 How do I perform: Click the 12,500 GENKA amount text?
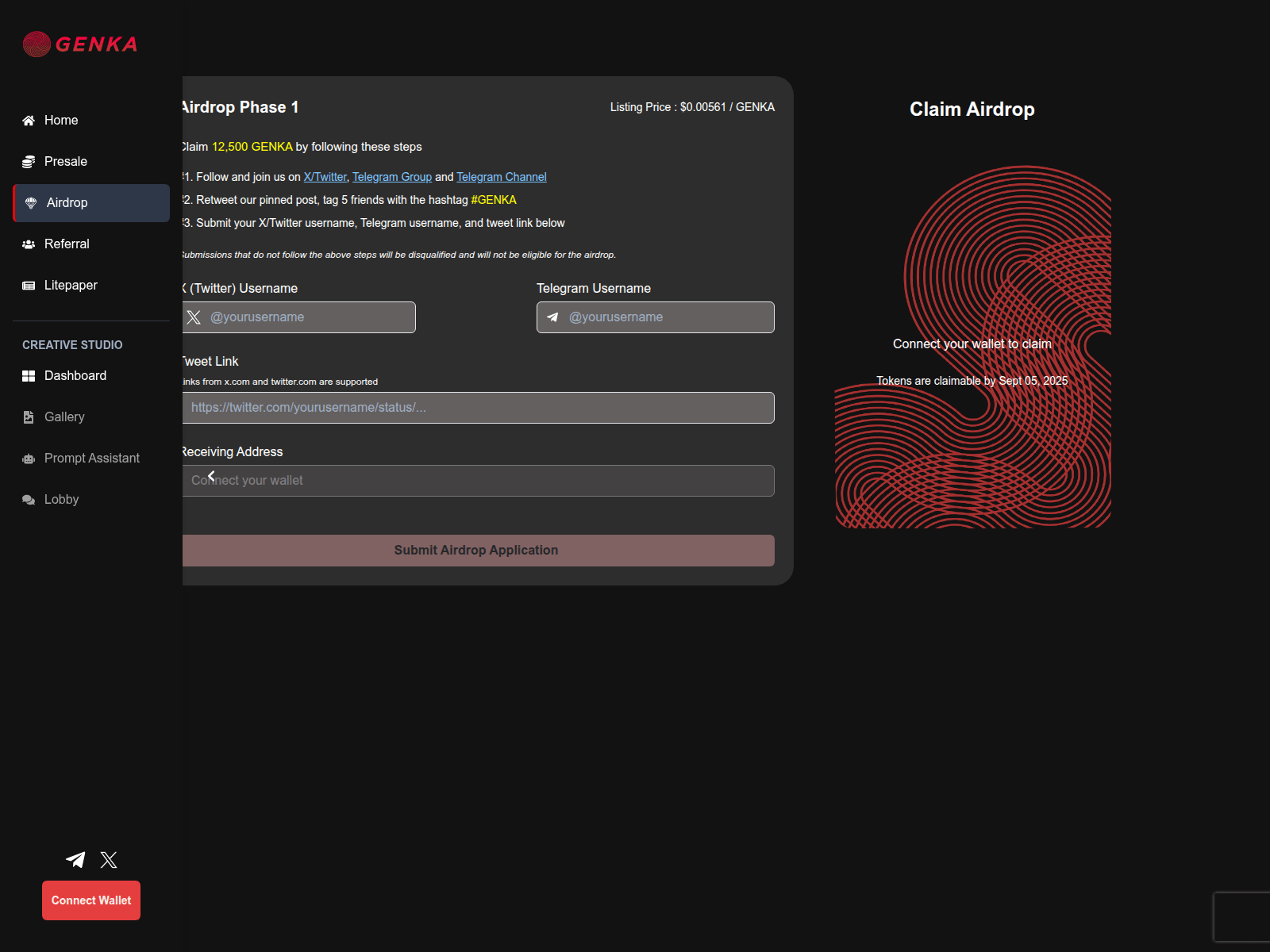(252, 147)
